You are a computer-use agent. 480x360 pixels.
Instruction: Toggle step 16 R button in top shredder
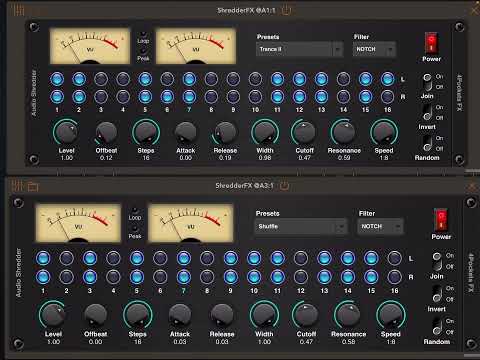coord(387,97)
